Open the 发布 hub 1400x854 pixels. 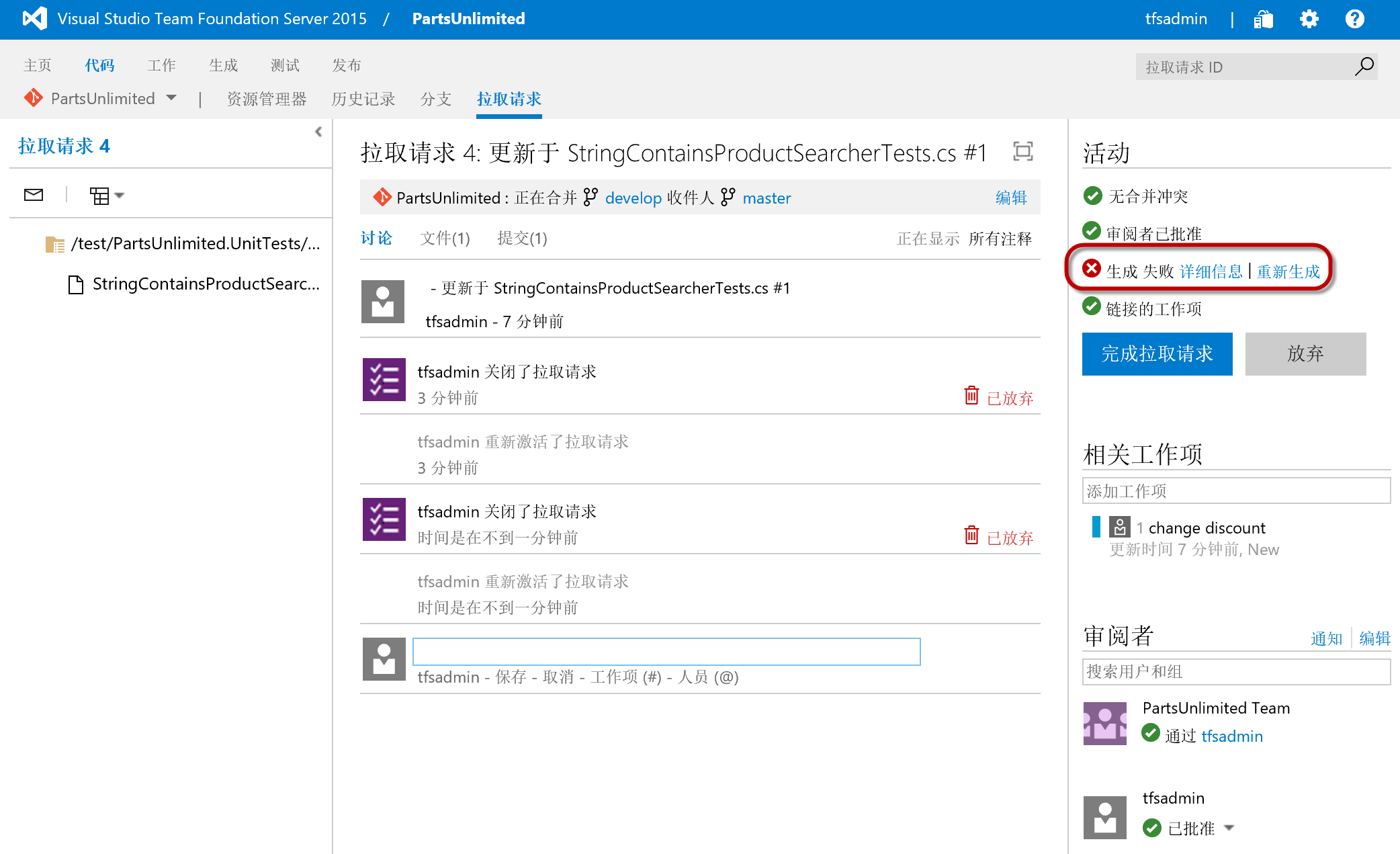347,65
